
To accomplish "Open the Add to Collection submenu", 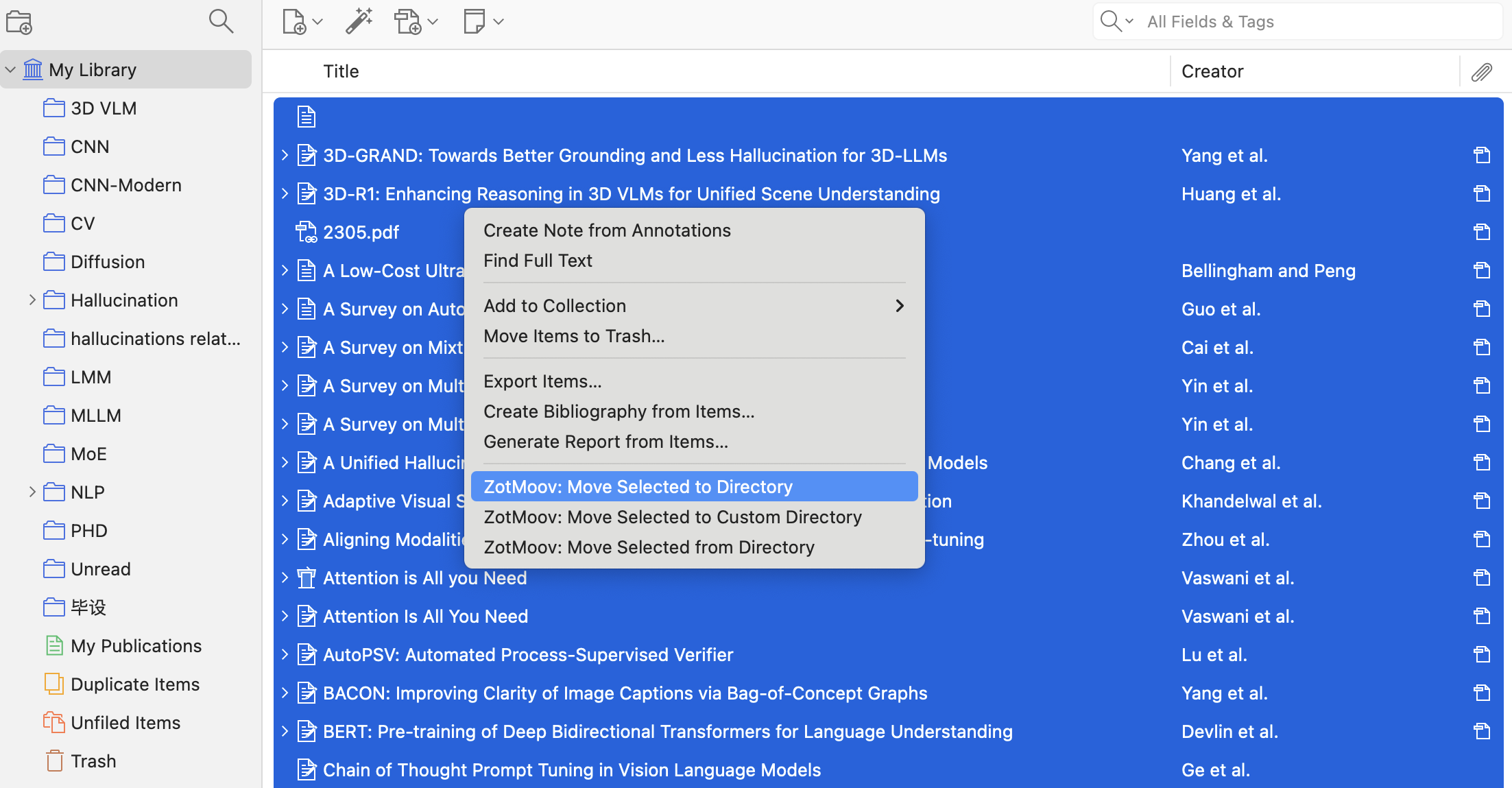I will [x=694, y=306].
